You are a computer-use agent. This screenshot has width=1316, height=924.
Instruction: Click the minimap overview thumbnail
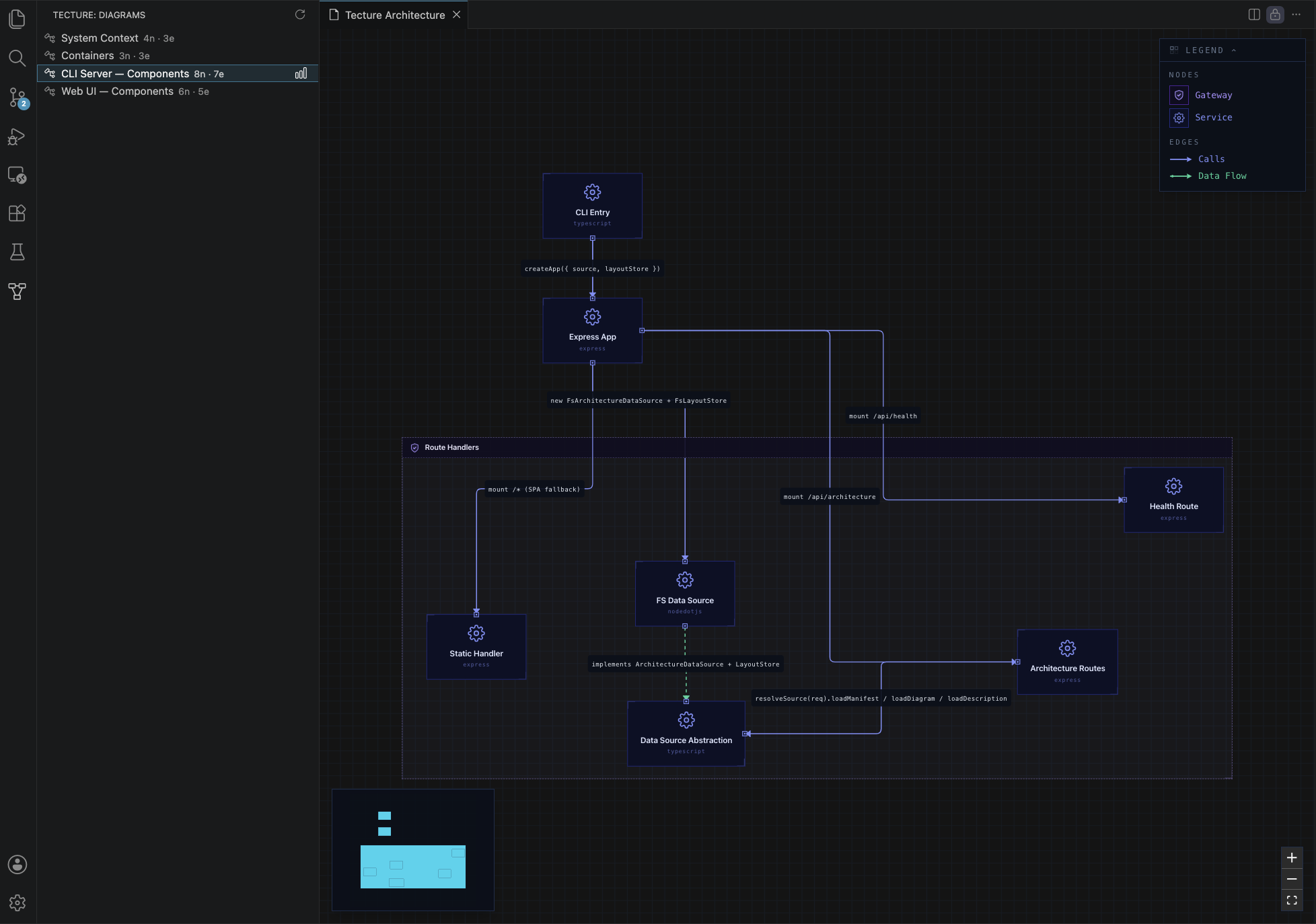(413, 850)
